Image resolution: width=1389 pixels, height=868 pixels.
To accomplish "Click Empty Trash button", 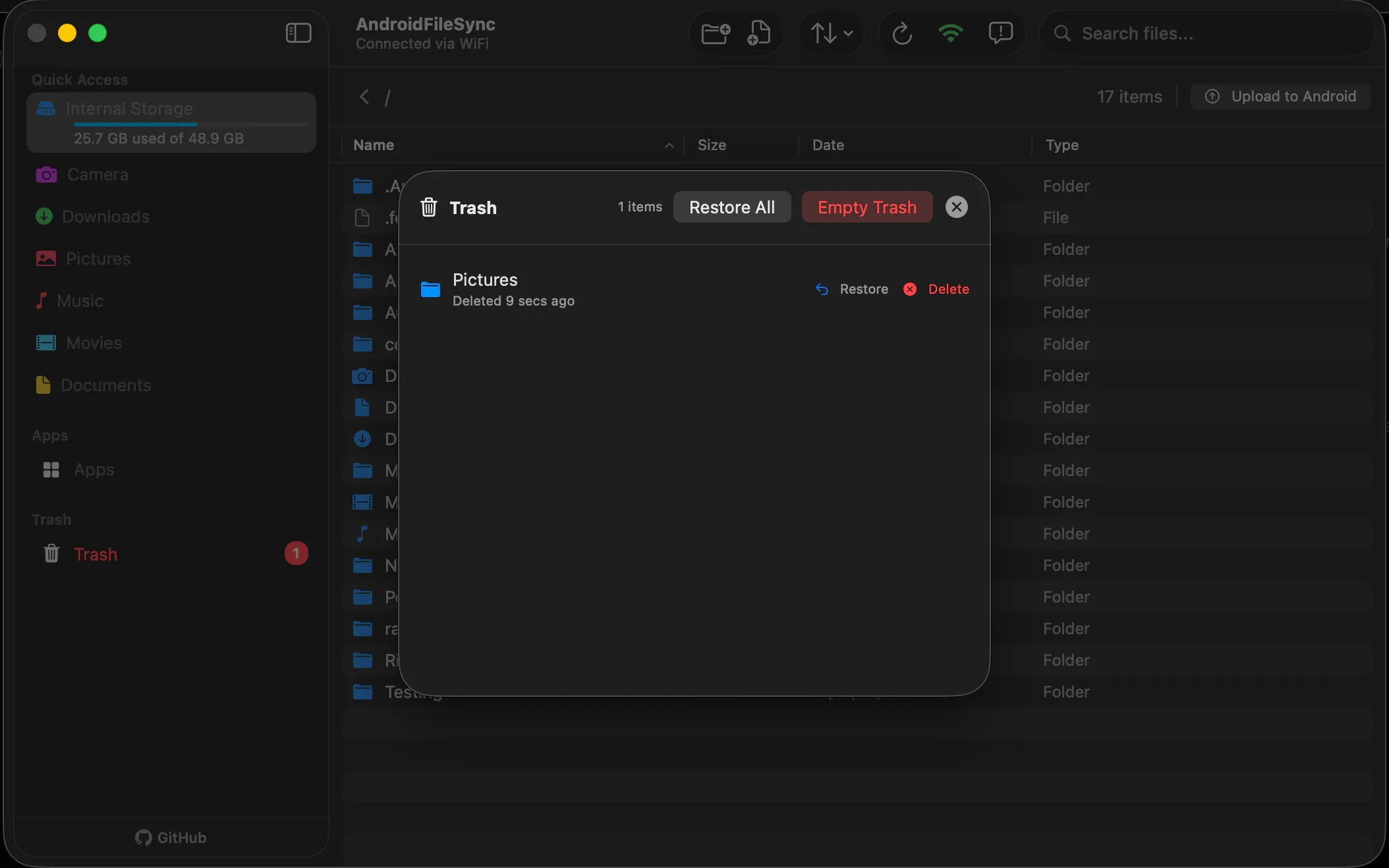I will [867, 207].
